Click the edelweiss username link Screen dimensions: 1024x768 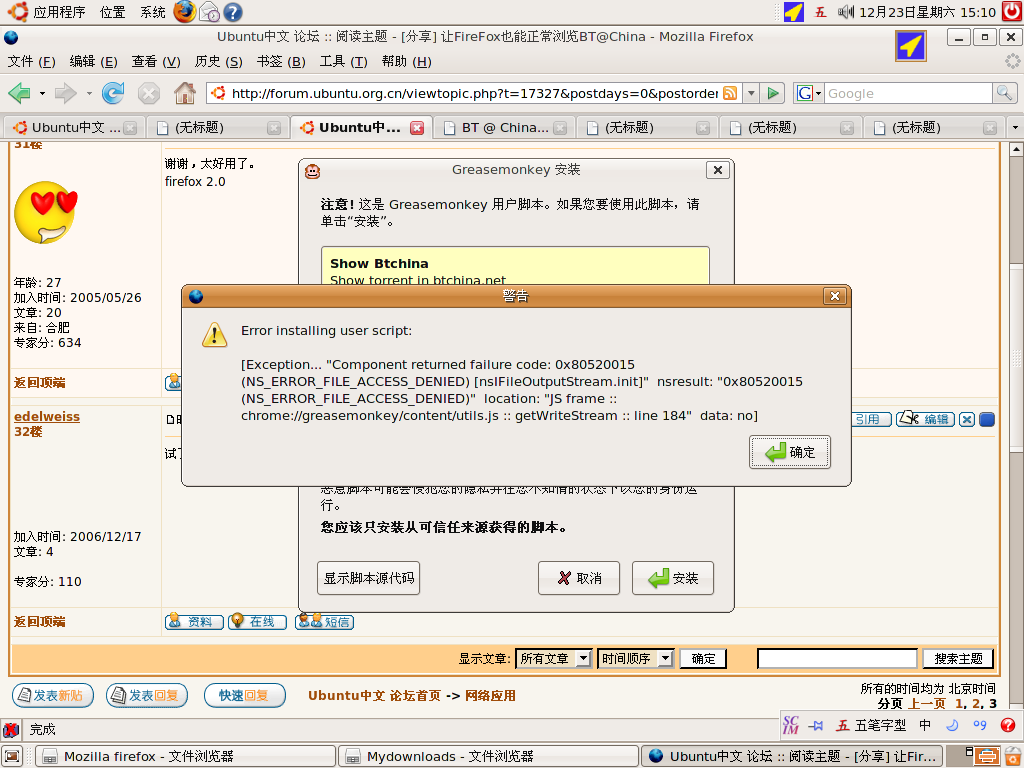47,417
